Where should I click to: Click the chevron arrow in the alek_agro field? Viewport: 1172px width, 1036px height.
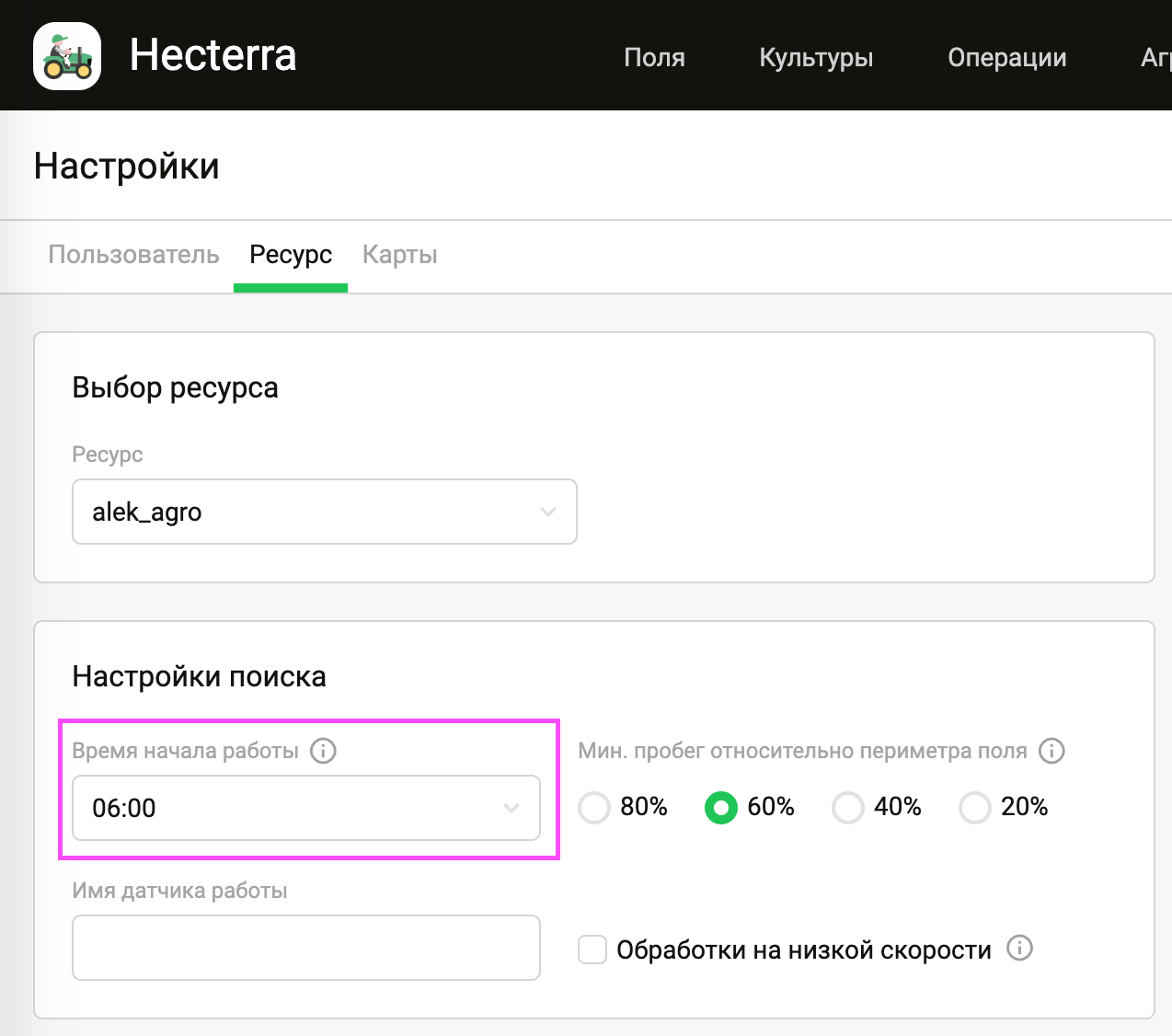coord(548,512)
